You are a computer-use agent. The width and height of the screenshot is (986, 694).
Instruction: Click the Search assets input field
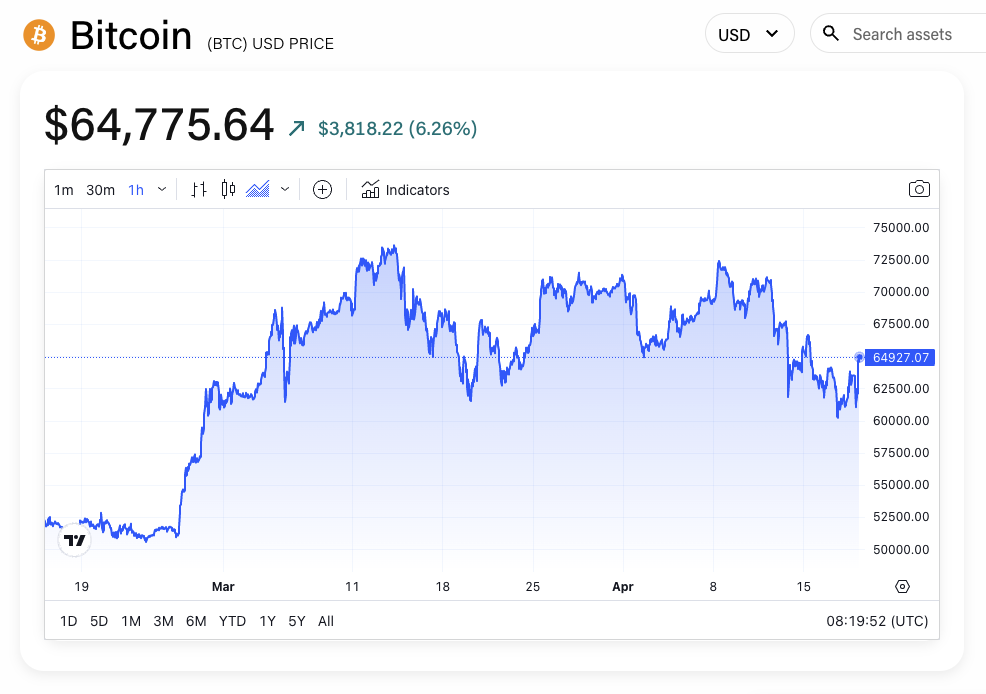[905, 33]
